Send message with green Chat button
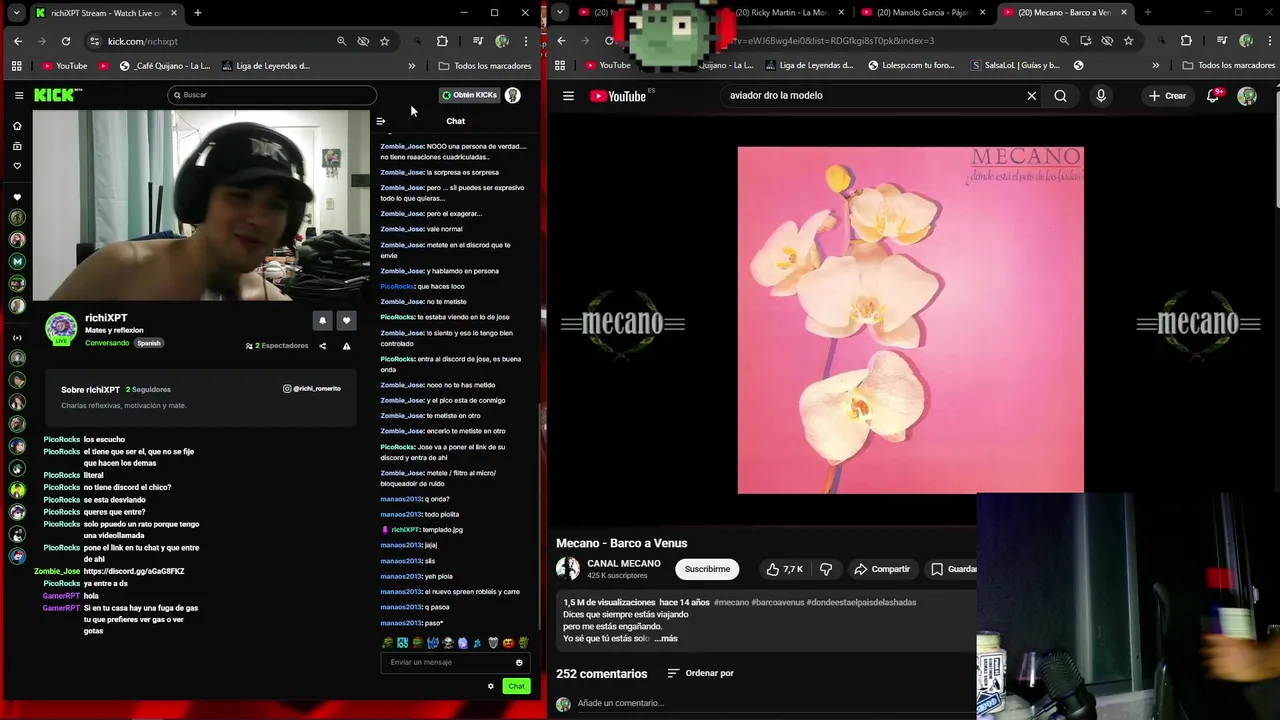The height and width of the screenshot is (720, 1280). (516, 686)
